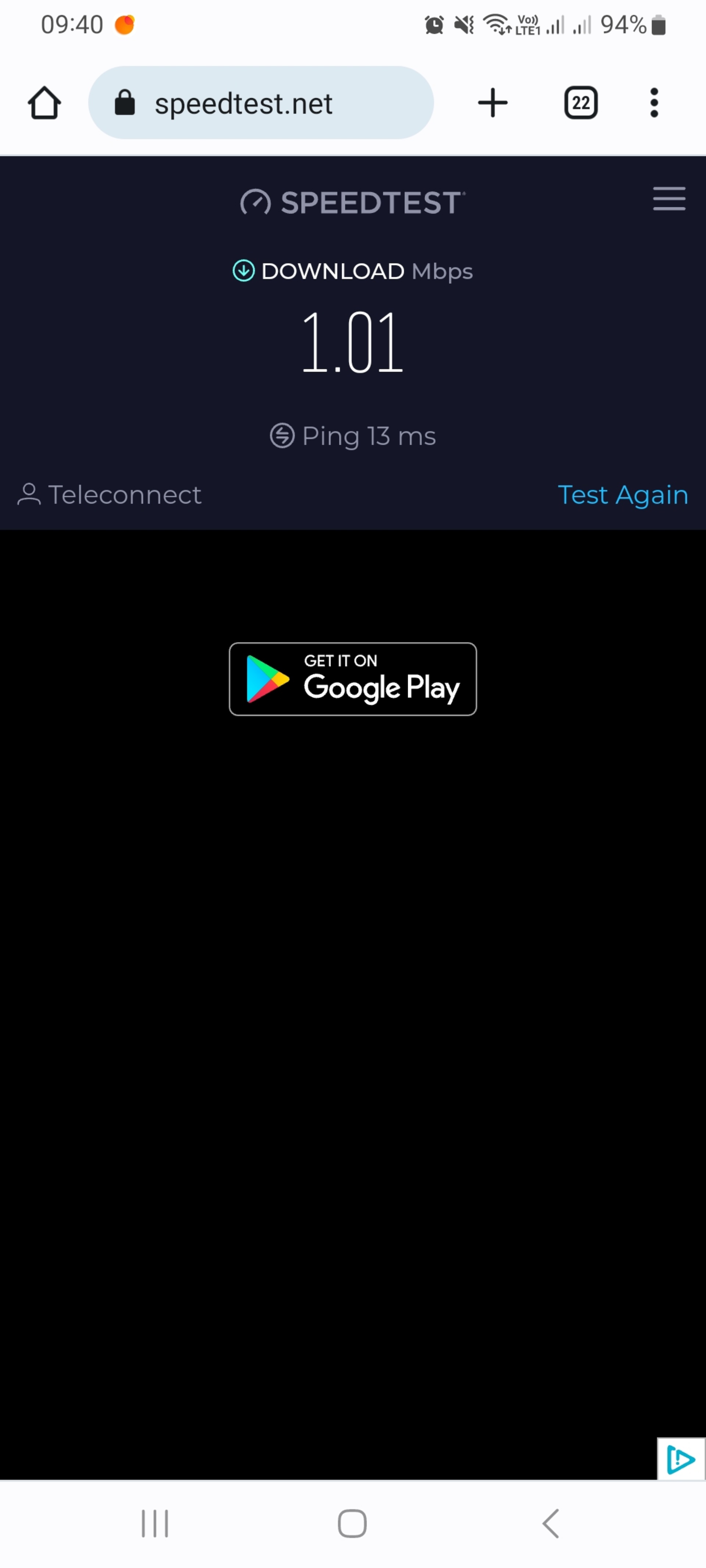
Task: Click the Google Play store icon
Action: click(352, 679)
